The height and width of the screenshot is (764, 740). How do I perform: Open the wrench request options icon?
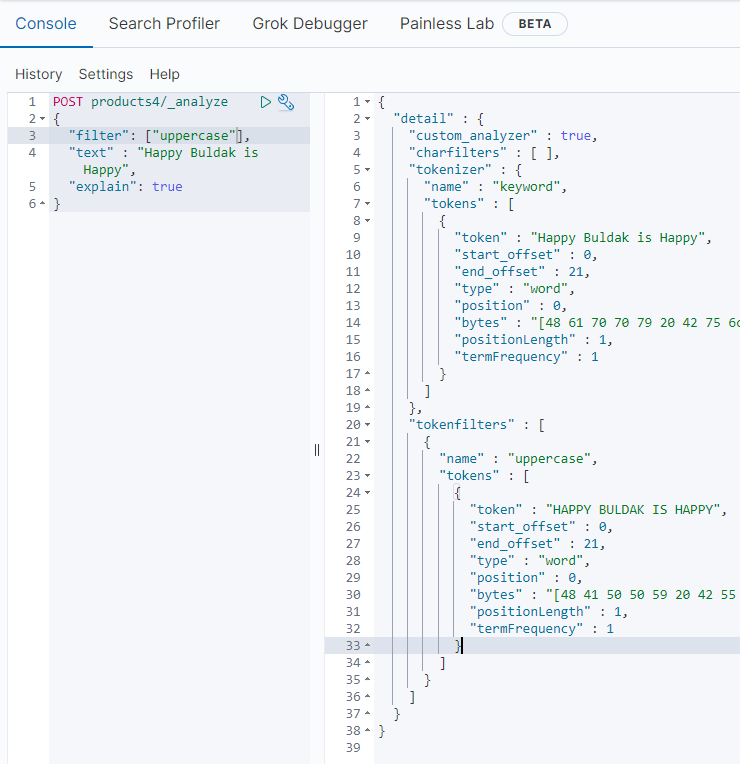click(286, 102)
